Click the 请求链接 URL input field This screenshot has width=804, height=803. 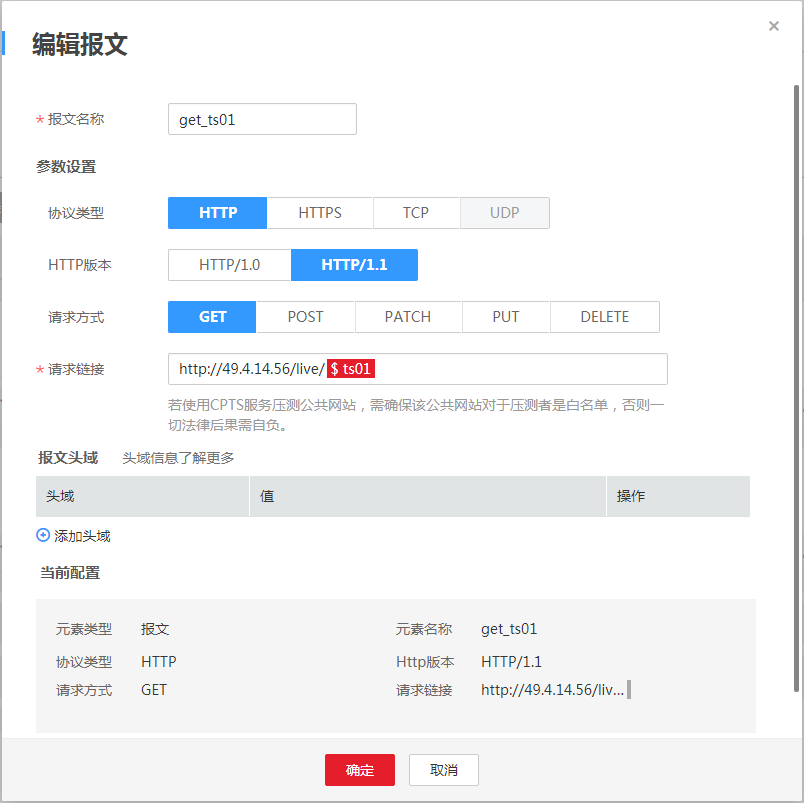coord(417,369)
